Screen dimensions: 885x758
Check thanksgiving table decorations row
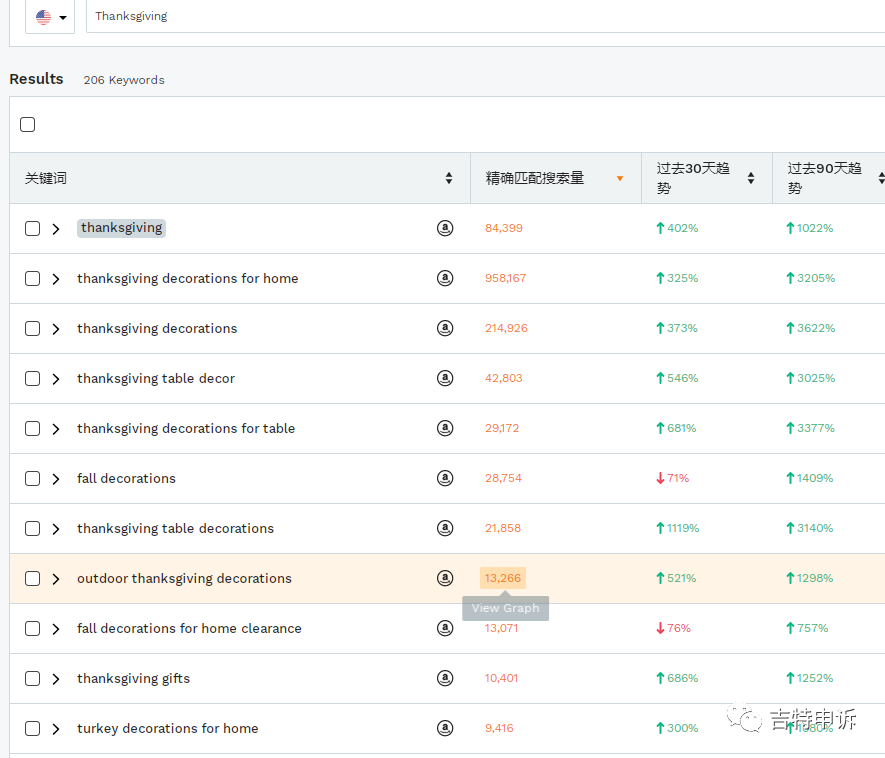(x=33, y=529)
